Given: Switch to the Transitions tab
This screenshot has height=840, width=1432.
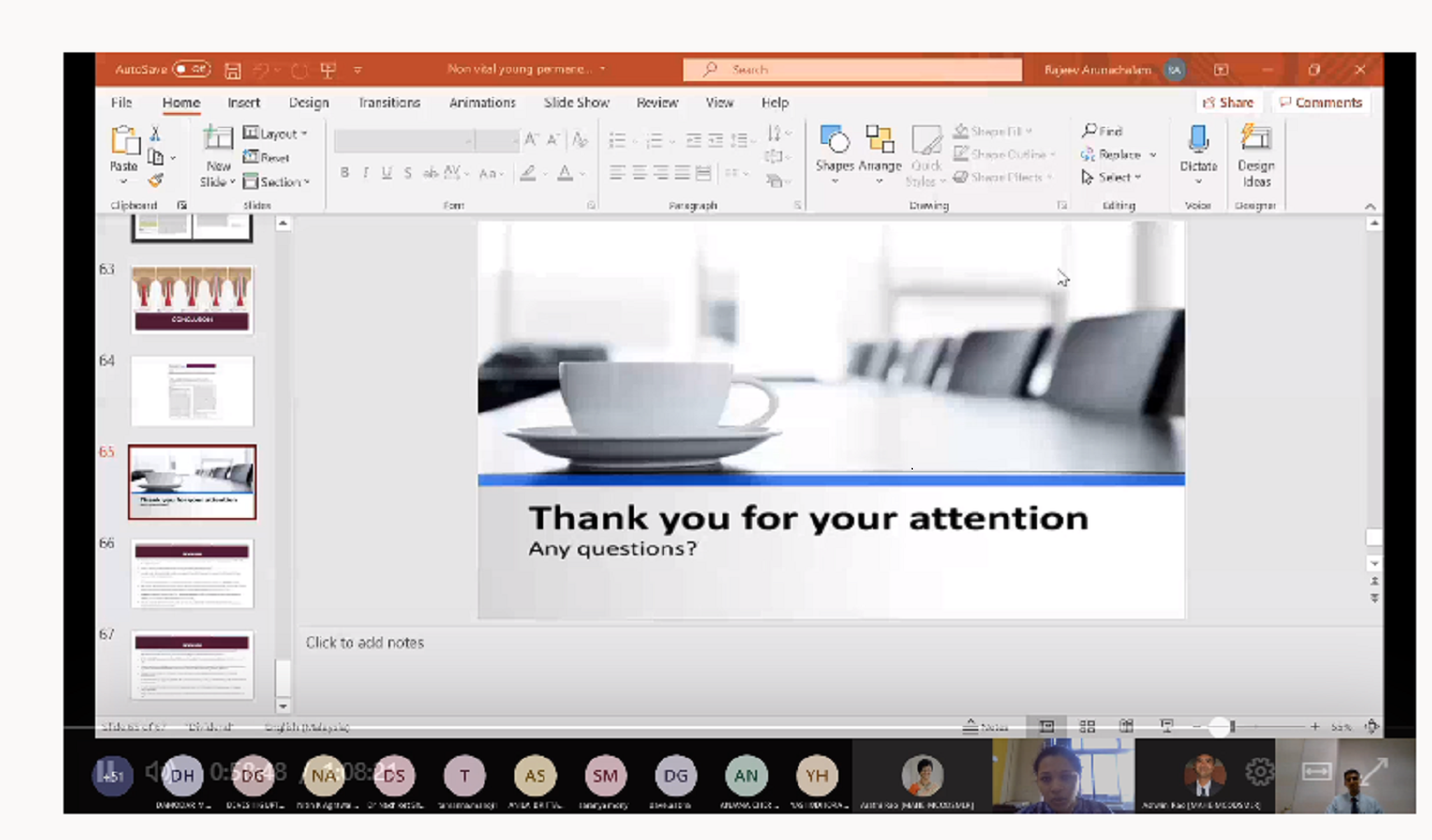Looking at the screenshot, I should [388, 103].
